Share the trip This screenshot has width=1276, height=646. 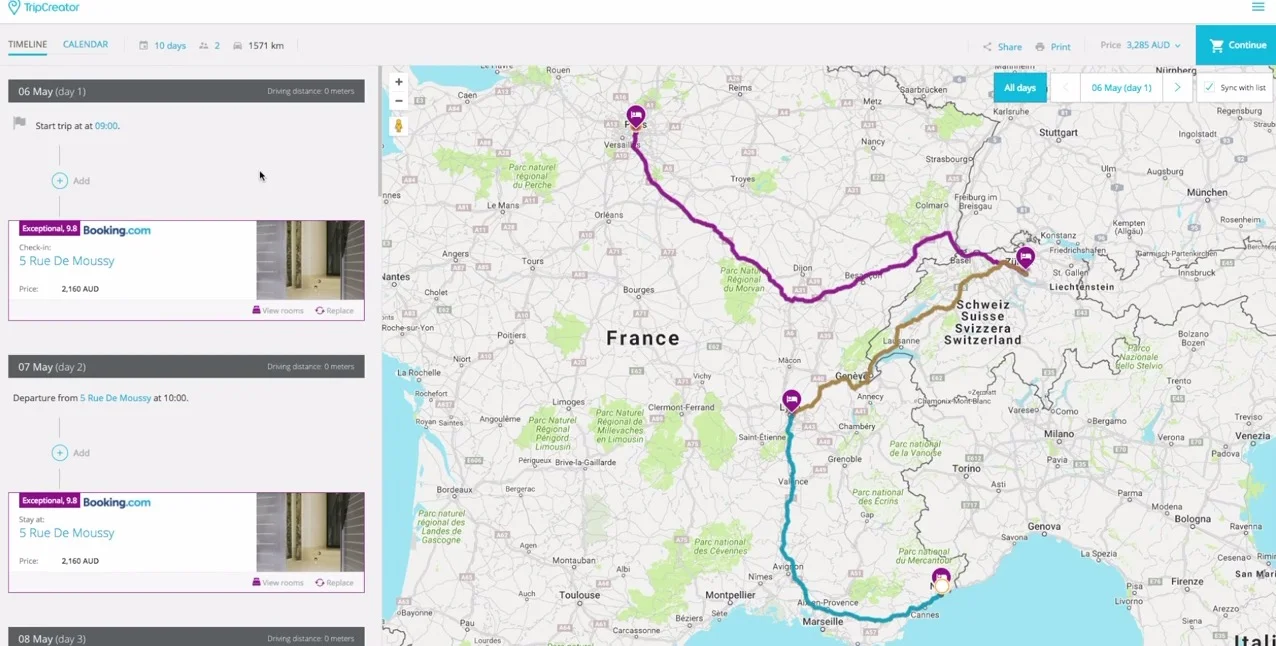(1002, 47)
